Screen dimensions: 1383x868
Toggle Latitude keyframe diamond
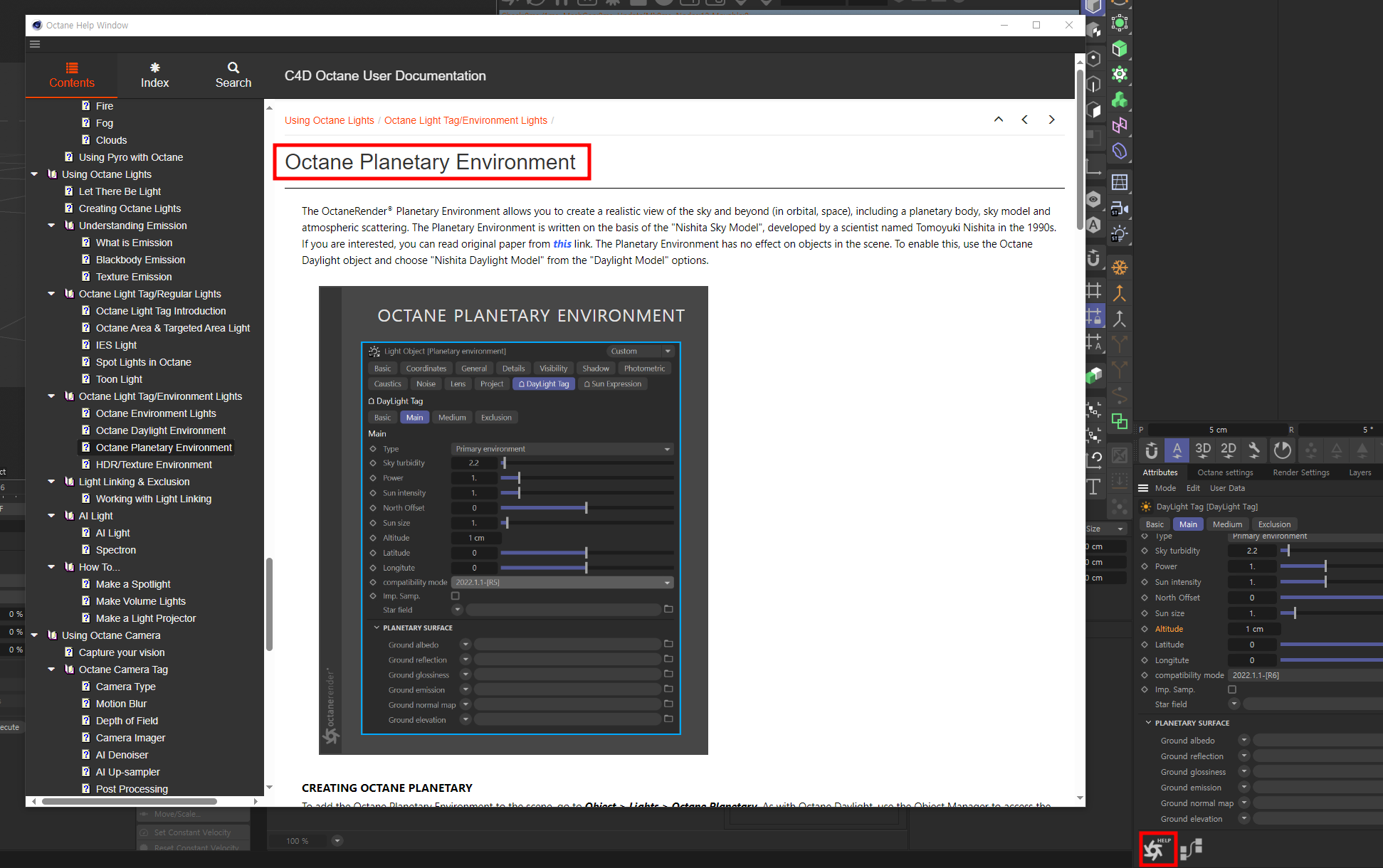pos(1145,645)
